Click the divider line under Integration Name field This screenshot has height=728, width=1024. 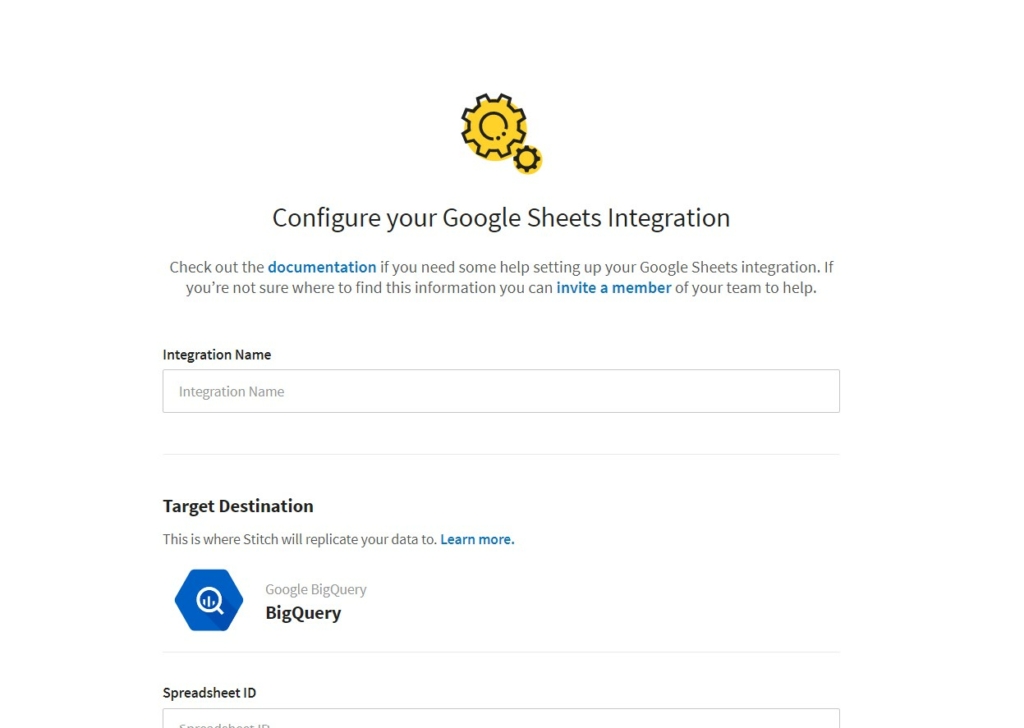click(501, 454)
